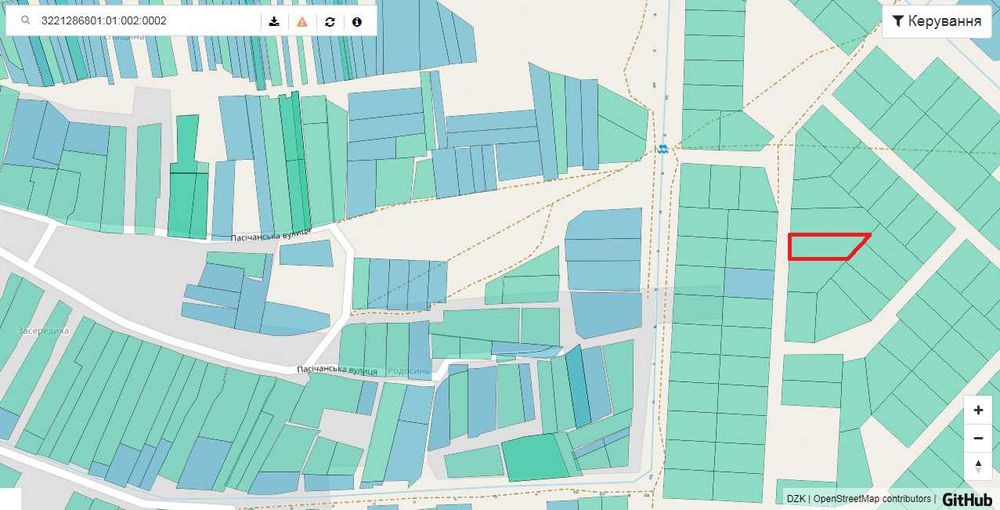Zoom out with the minus button
Viewport: 1000px width, 510px height.
978,438
